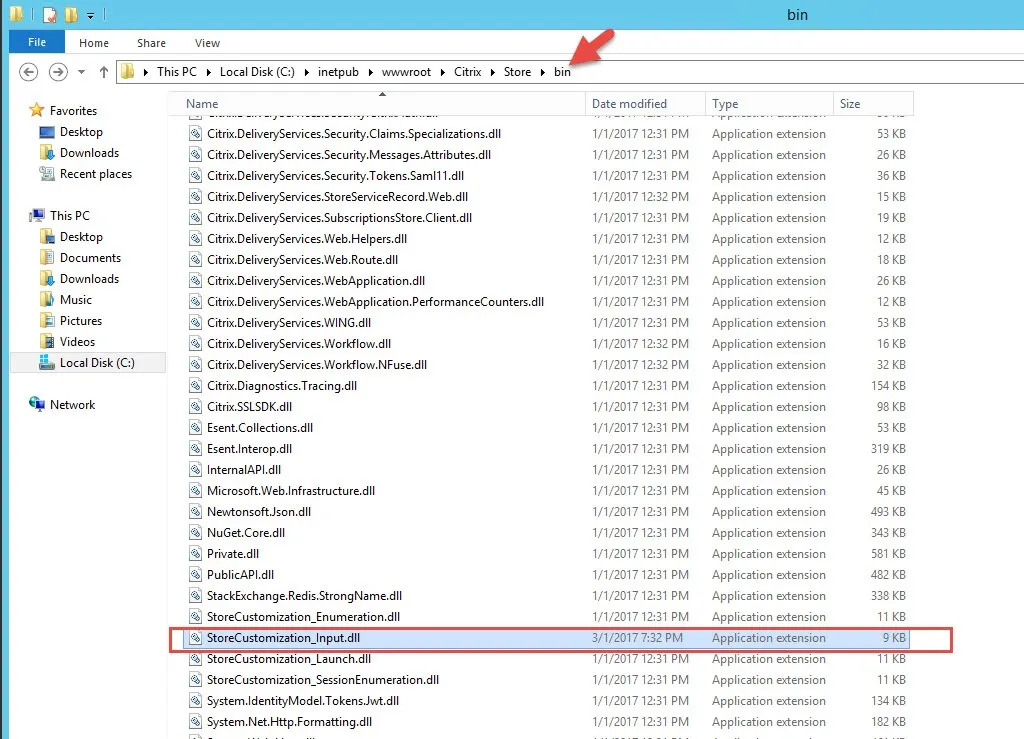1024x739 pixels.
Task: Switch to the View ribbon tab
Action: coord(207,43)
